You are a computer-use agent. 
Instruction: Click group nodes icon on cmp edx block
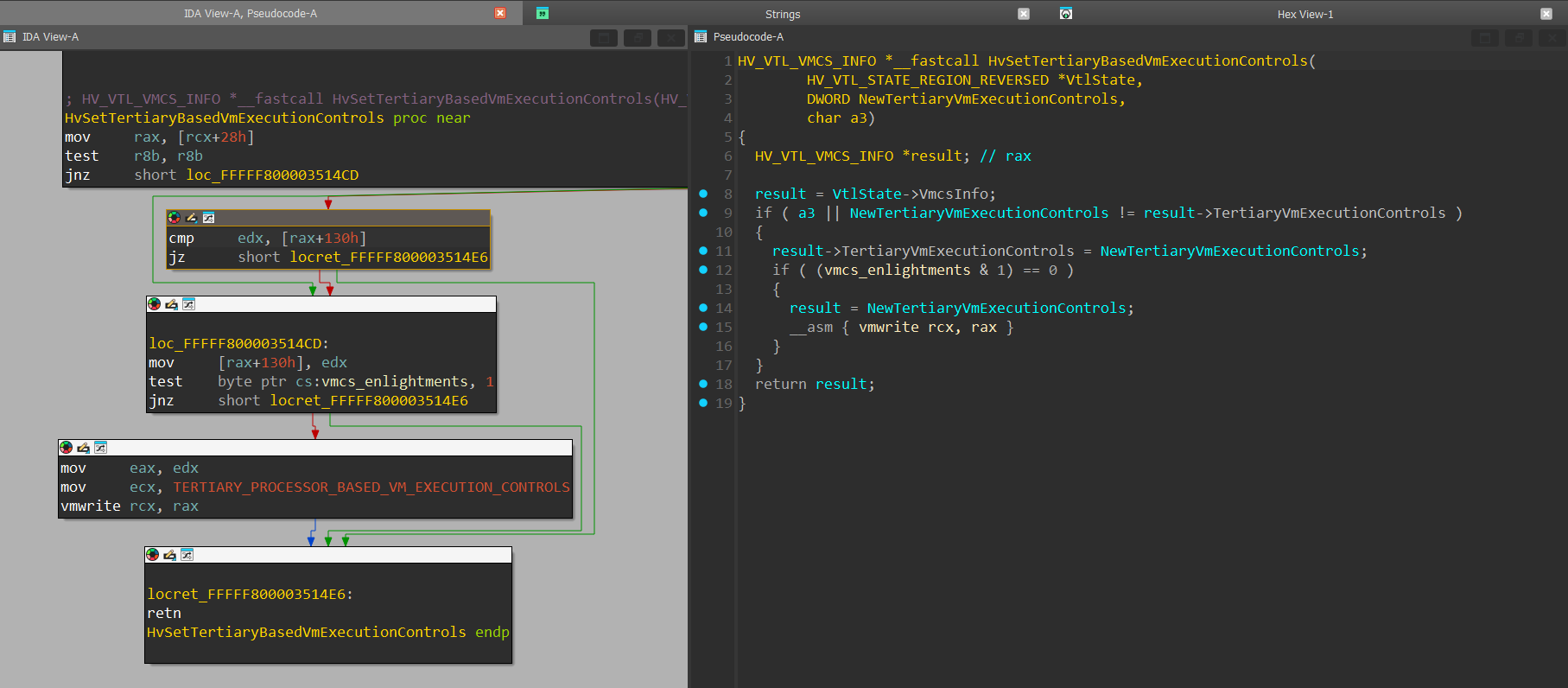point(208,218)
